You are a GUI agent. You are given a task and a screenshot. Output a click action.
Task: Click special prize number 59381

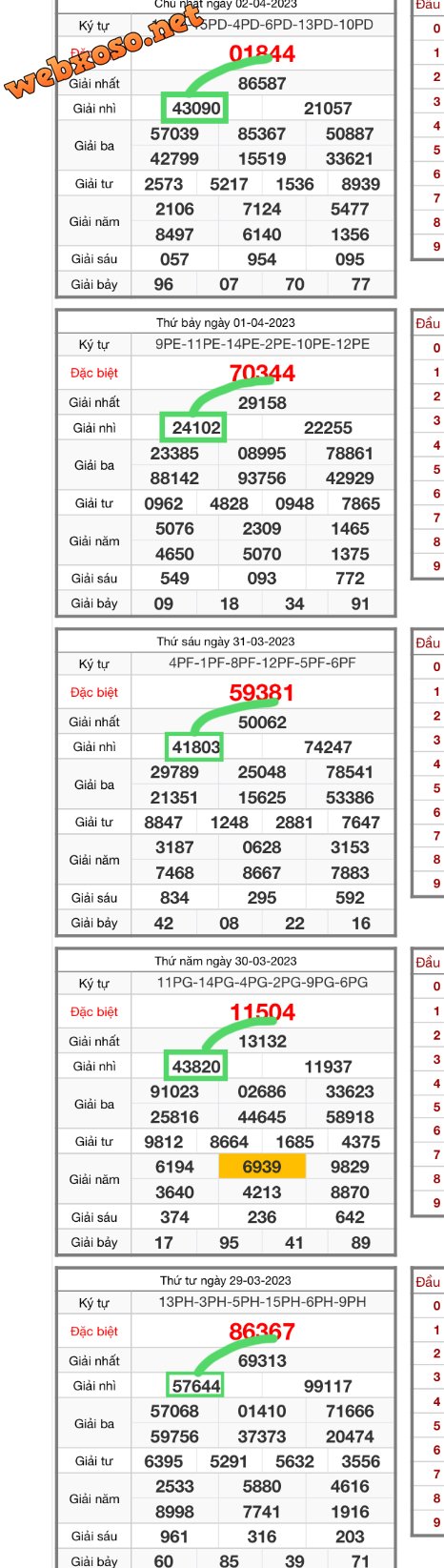[262, 693]
